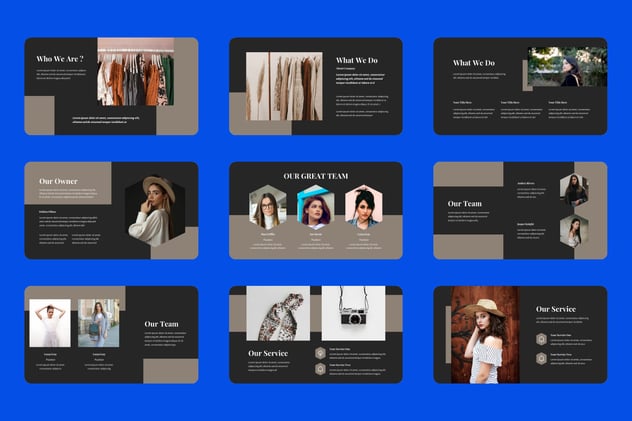Select the 'Our Service' heading beside hat-woman photo
This screenshot has width=632, height=421.
pyautogui.click(x=556, y=309)
